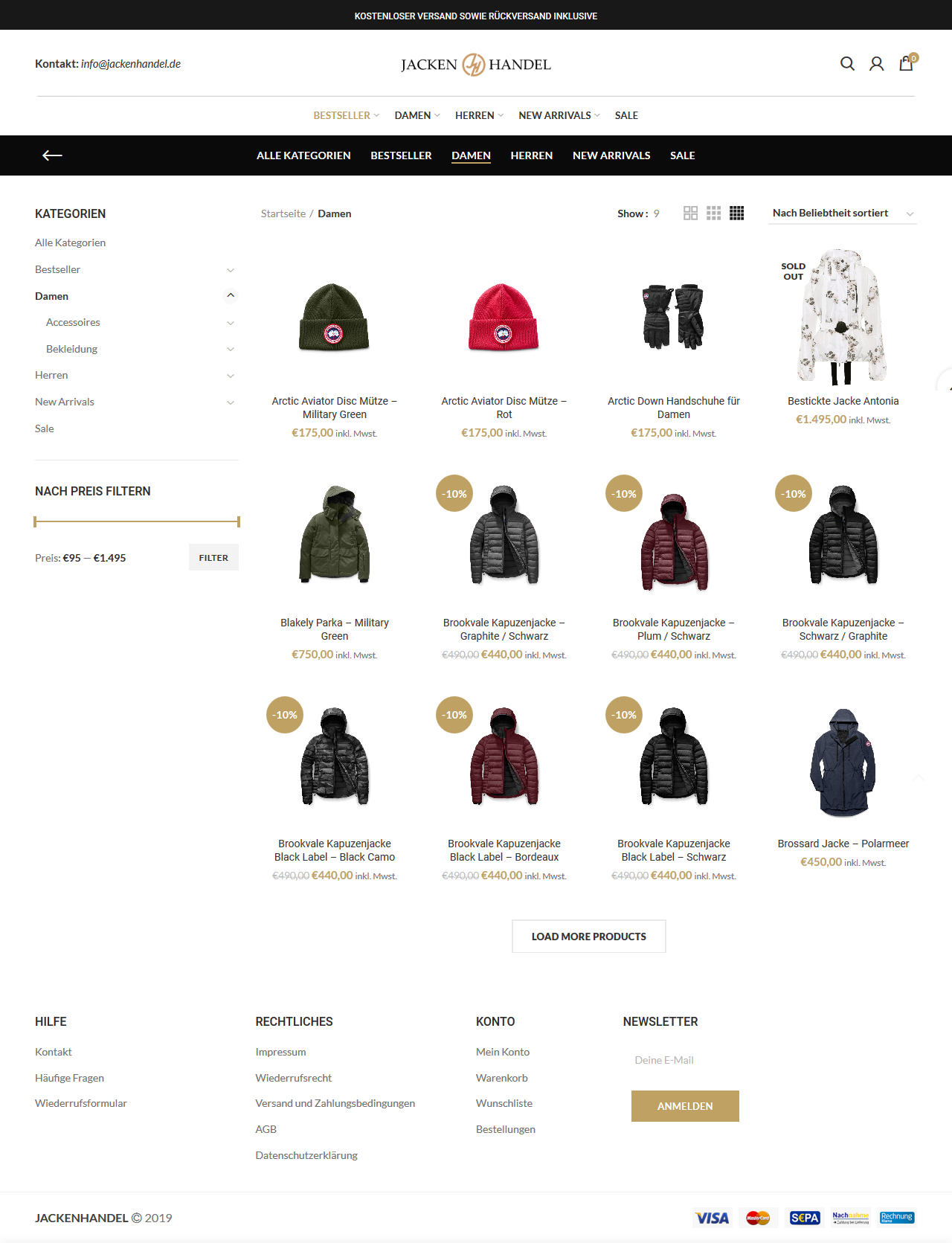Image resolution: width=952 pixels, height=1243 pixels.
Task: Expand the Bestseller sidebar category
Action: [x=231, y=270]
